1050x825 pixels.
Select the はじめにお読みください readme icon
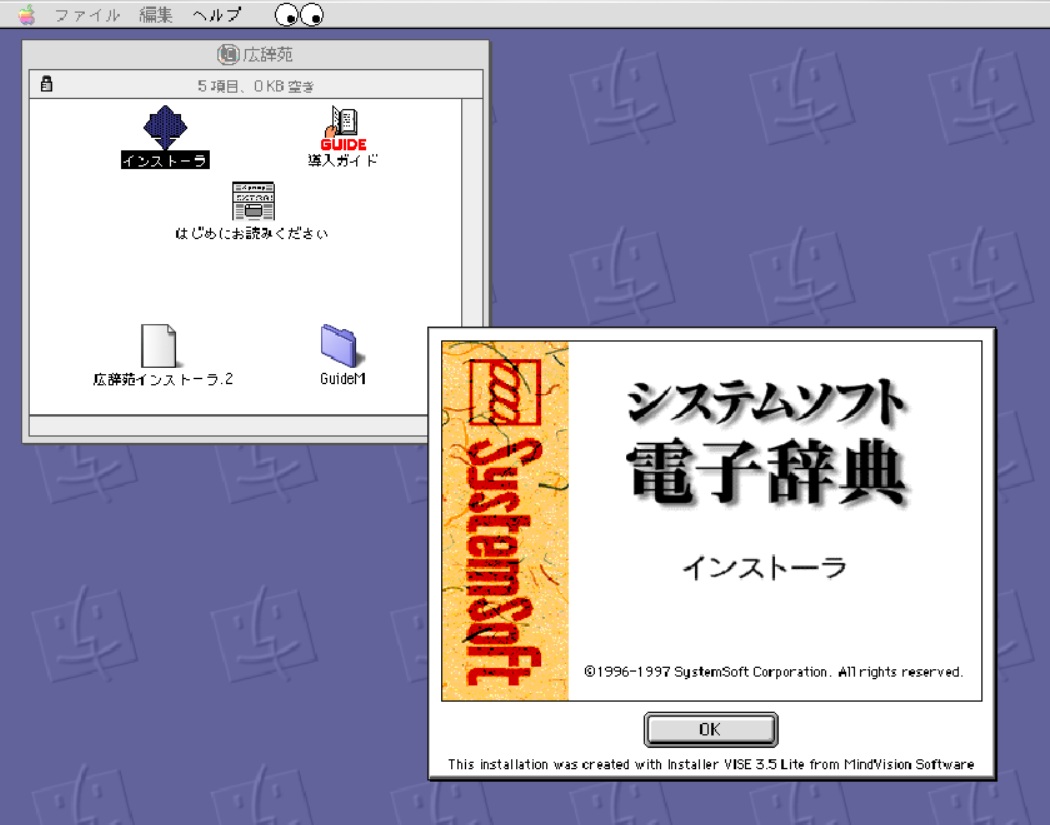tap(253, 201)
